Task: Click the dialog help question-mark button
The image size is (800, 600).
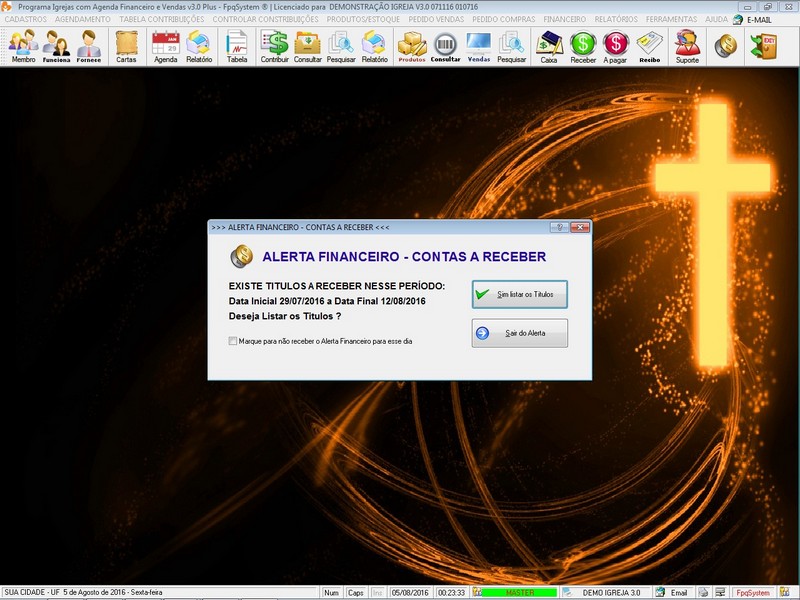Action: 559,227
